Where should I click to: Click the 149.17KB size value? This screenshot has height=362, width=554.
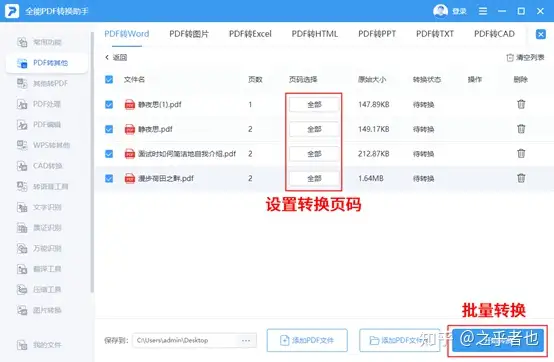(373, 129)
